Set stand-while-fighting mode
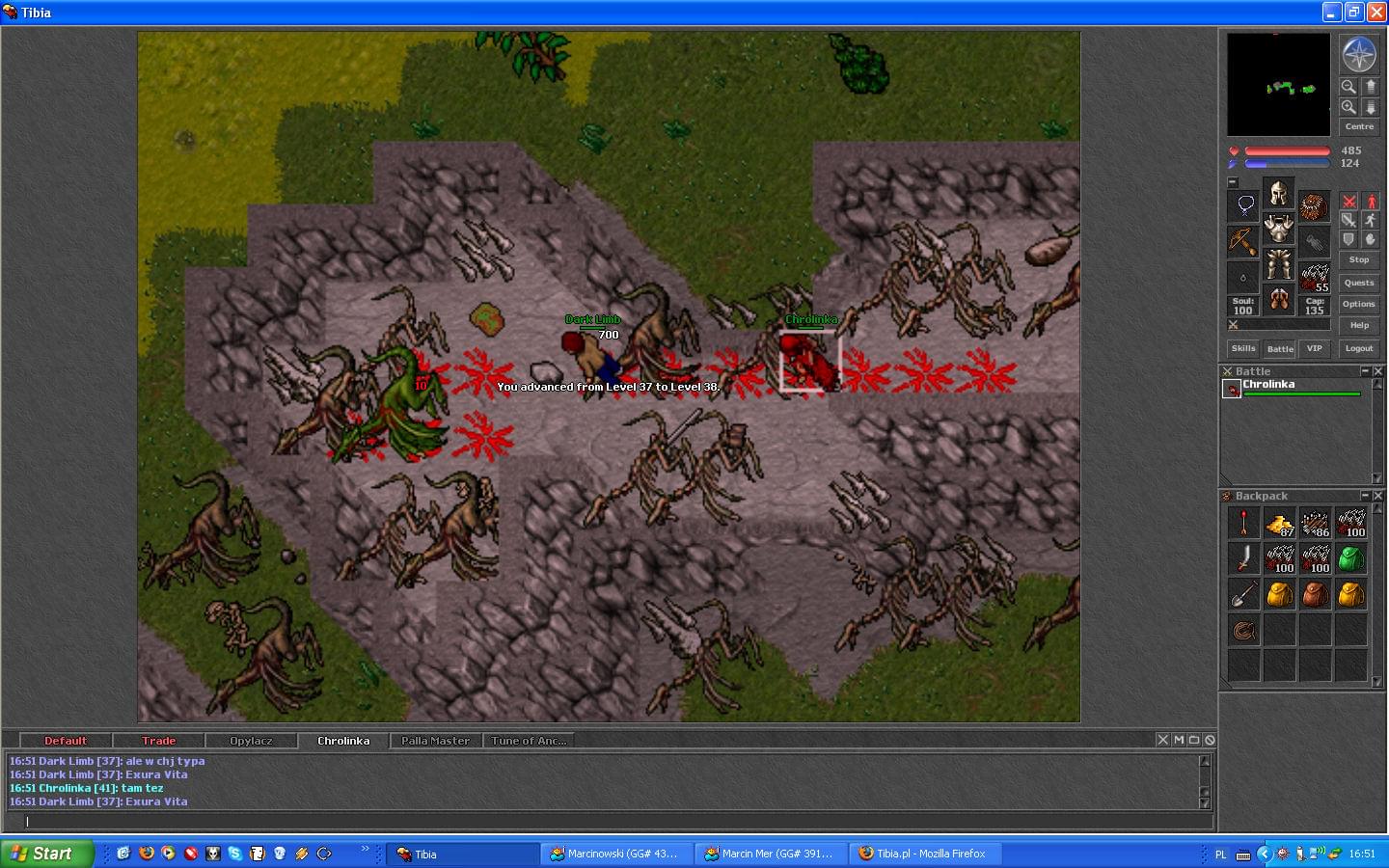 [x=1371, y=202]
